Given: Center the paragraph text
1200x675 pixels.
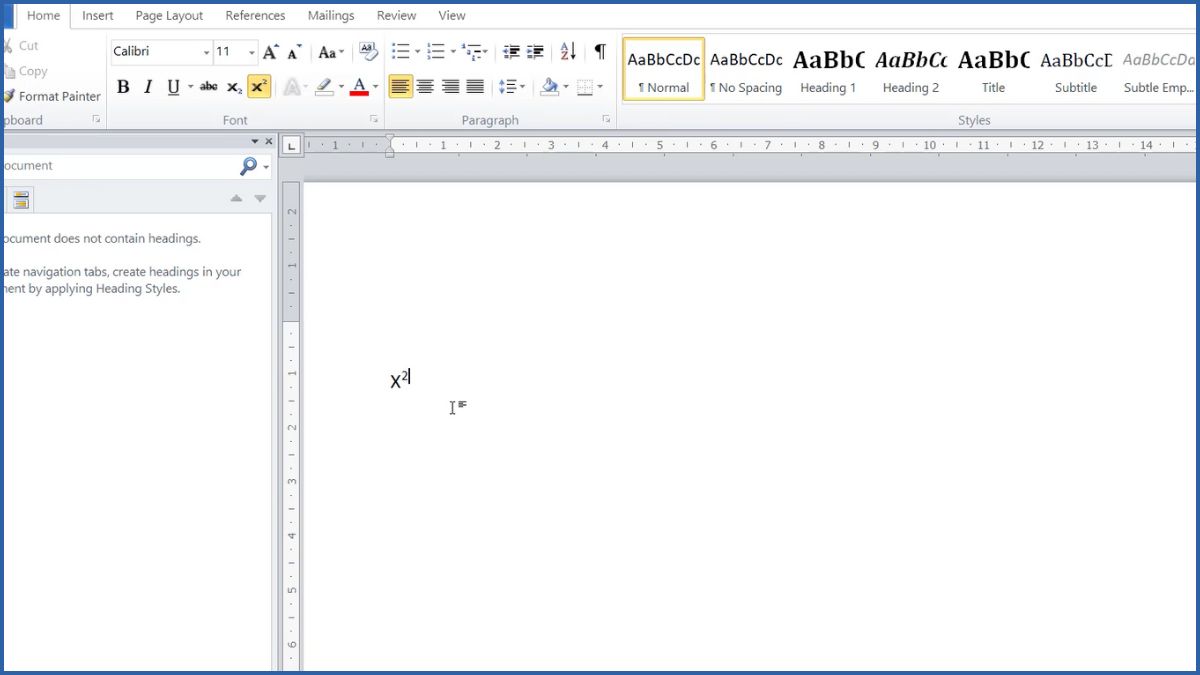Looking at the screenshot, I should [426, 87].
